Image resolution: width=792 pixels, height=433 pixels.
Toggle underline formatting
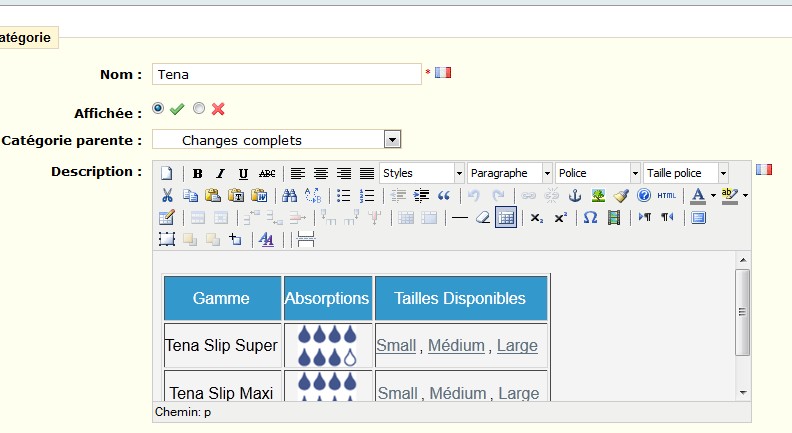[x=243, y=173]
